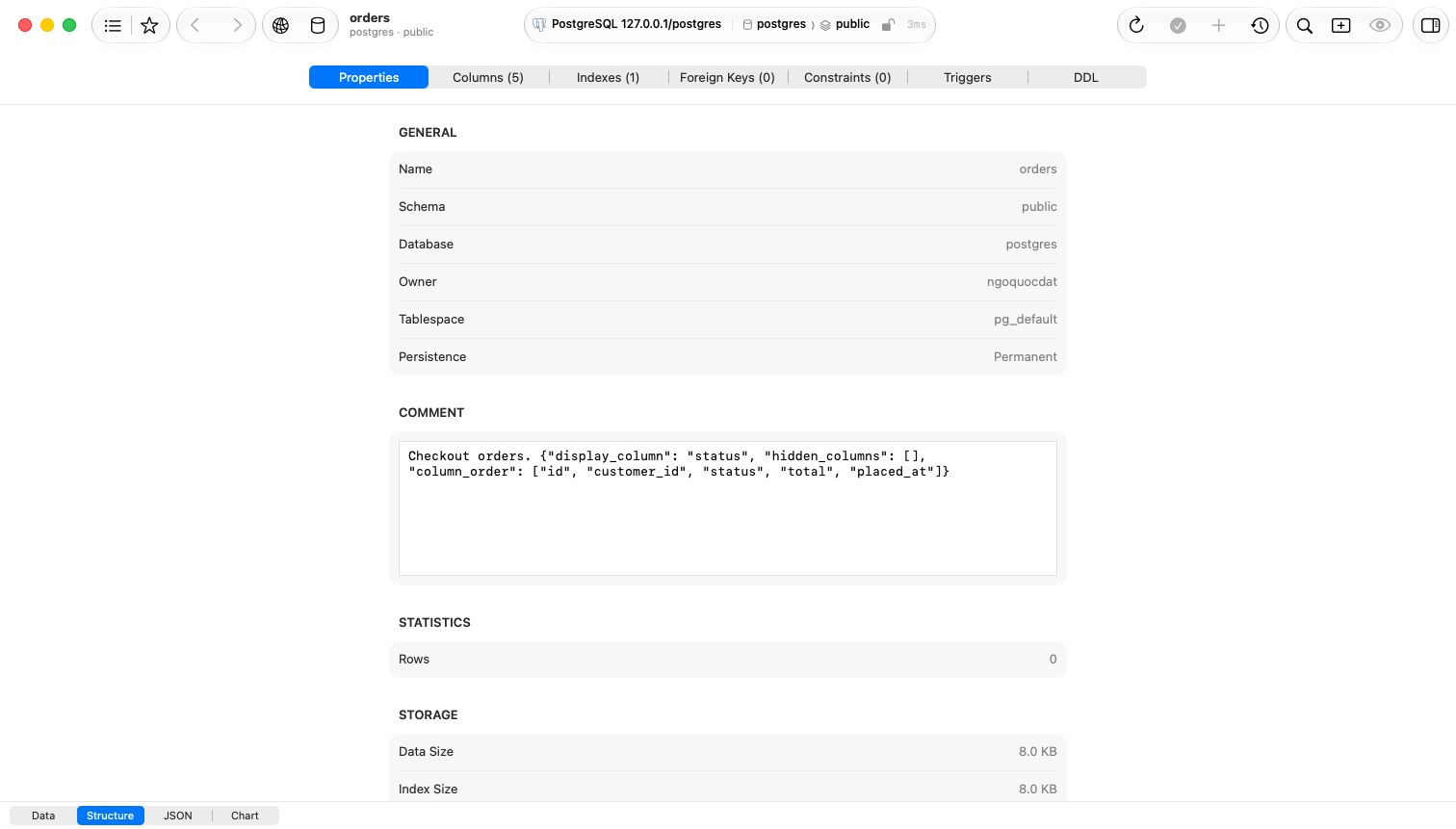Toggle the right sidebar panel icon

click(x=1431, y=26)
